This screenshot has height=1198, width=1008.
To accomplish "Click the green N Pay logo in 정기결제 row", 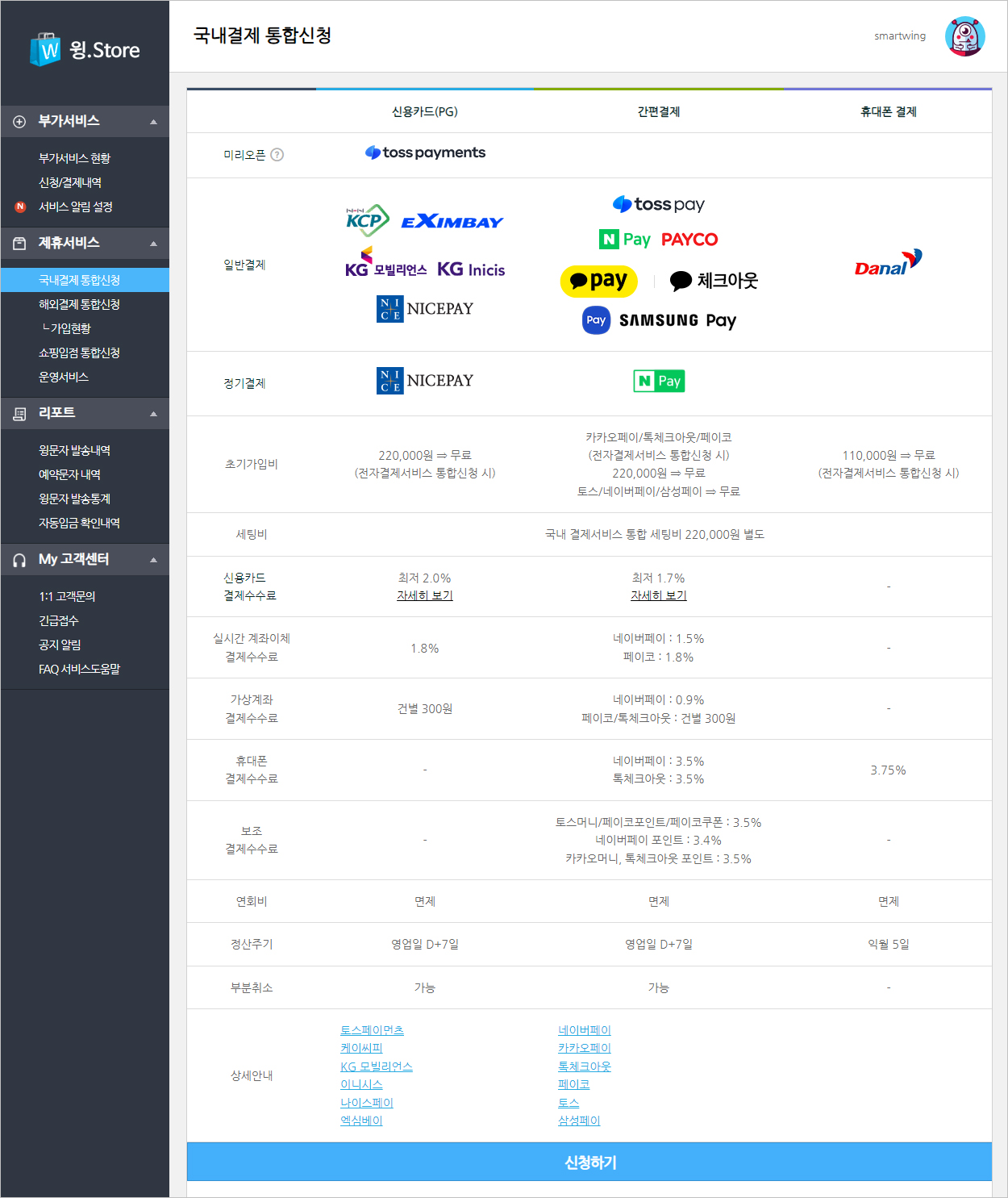I will click(659, 381).
